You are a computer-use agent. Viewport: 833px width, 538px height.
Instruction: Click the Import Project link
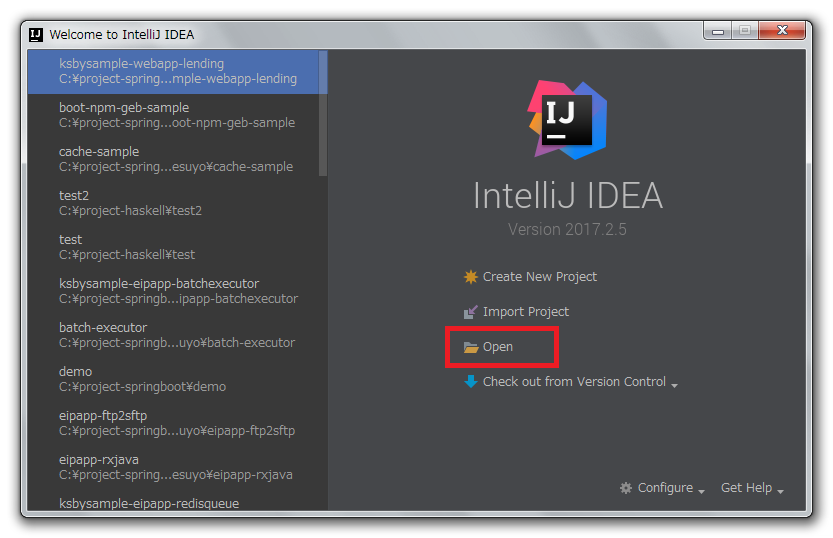[525, 312]
